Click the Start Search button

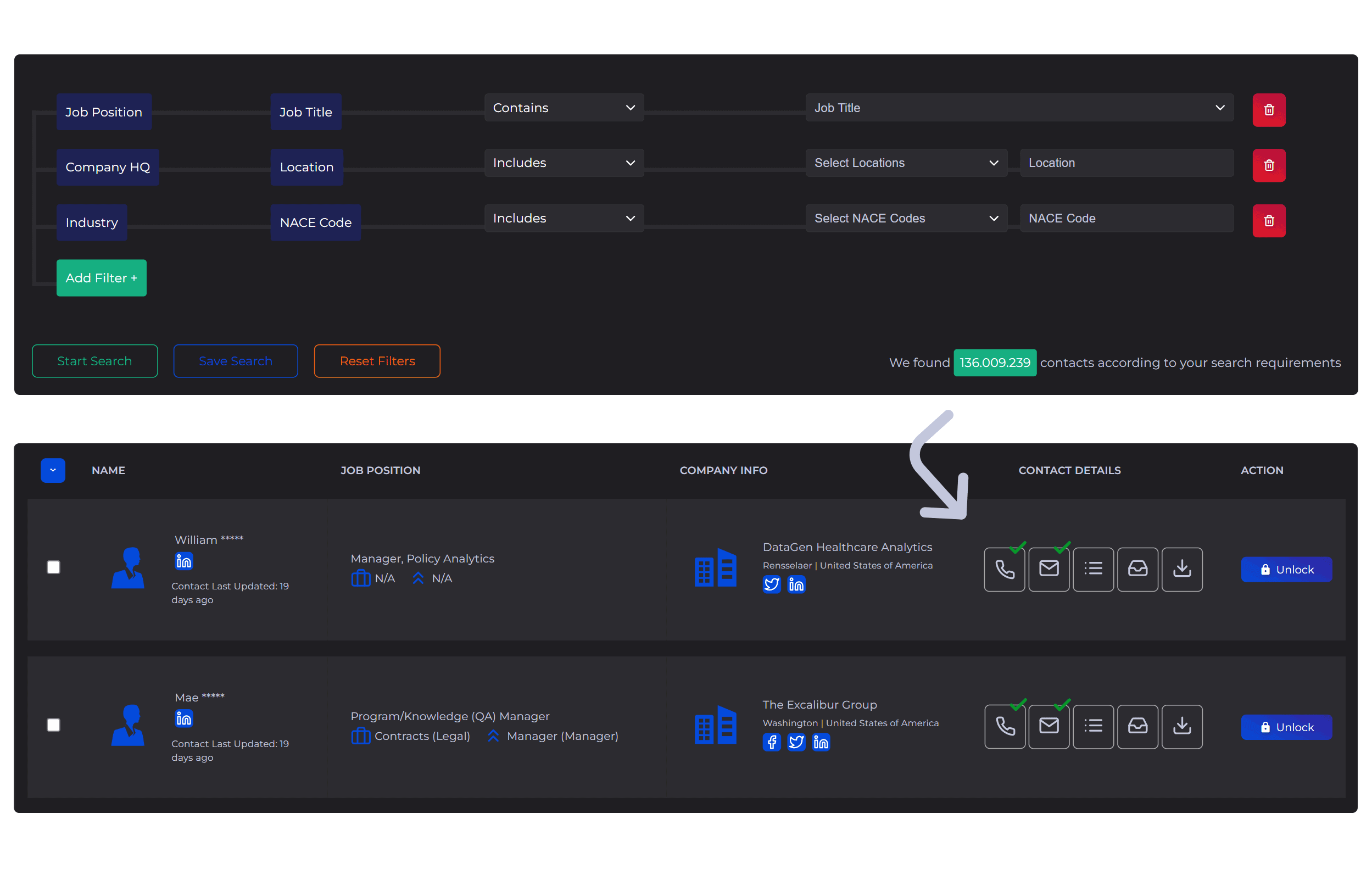94,361
